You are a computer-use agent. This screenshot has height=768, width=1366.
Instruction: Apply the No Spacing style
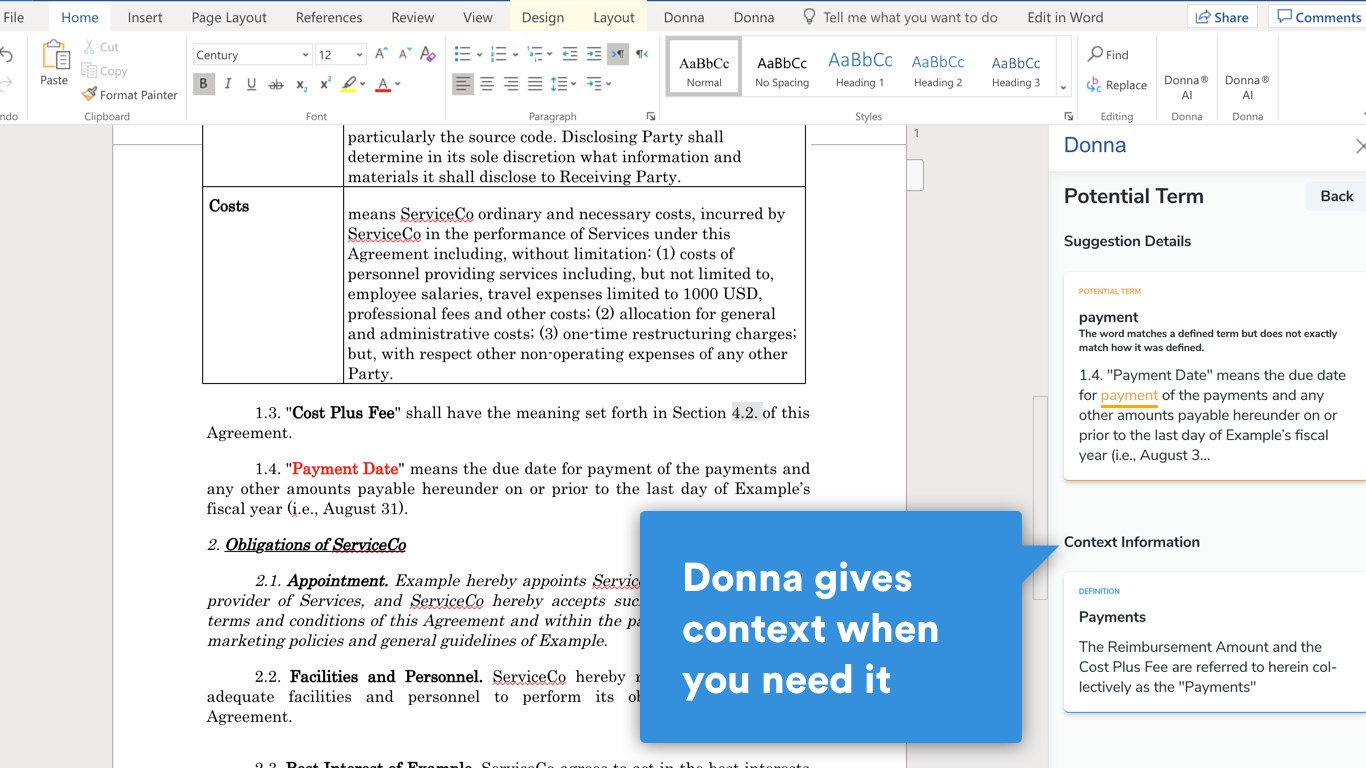782,68
